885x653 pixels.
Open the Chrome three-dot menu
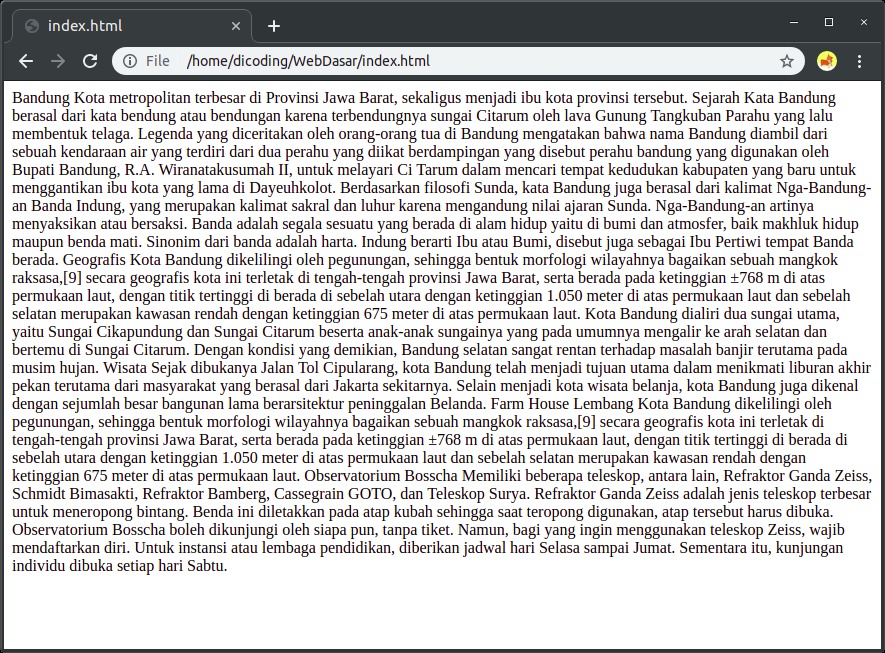coord(860,61)
